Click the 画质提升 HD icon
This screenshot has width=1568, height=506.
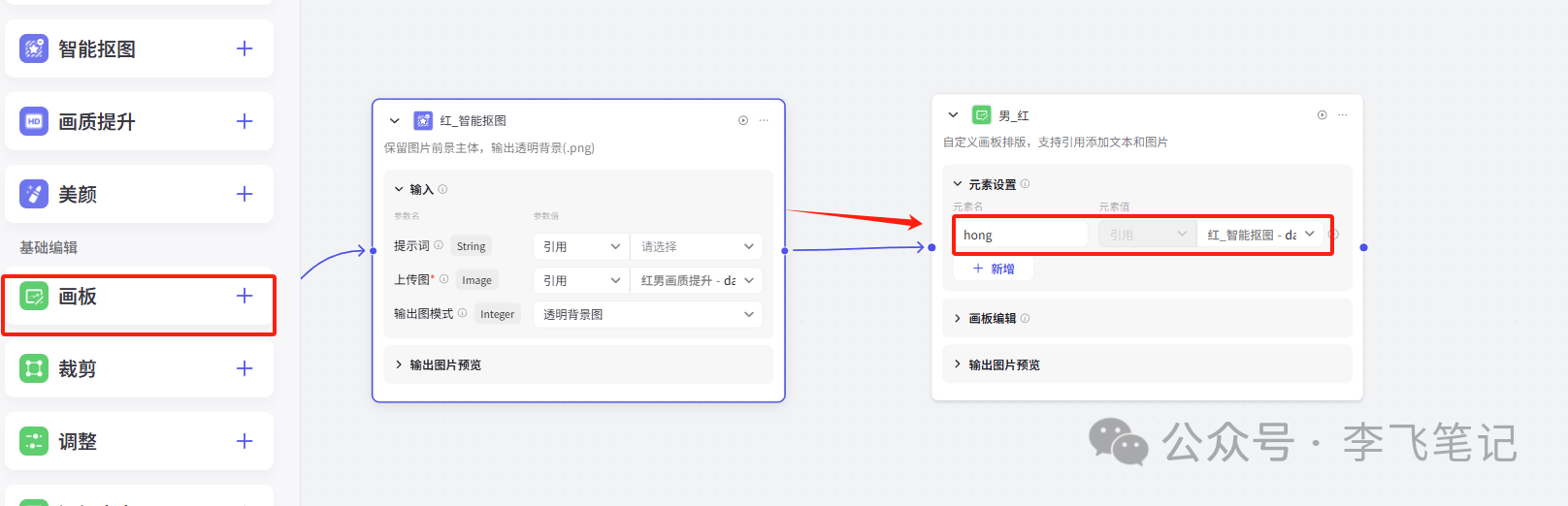[x=34, y=121]
